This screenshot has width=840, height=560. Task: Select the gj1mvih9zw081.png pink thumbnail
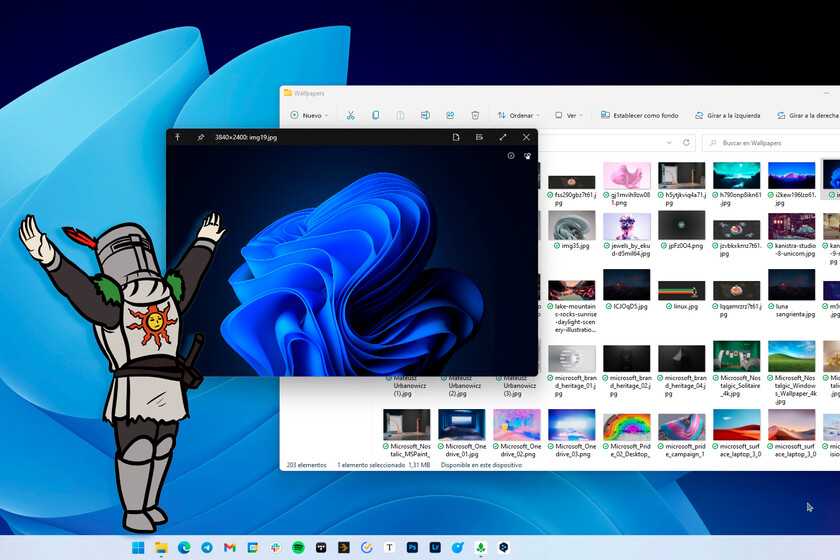(627, 175)
